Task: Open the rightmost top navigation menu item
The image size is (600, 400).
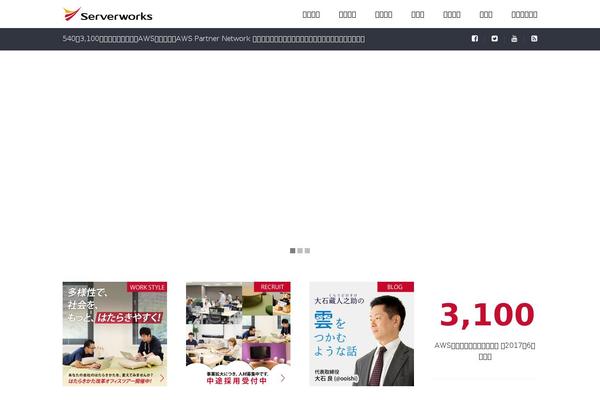Action: coord(524,14)
